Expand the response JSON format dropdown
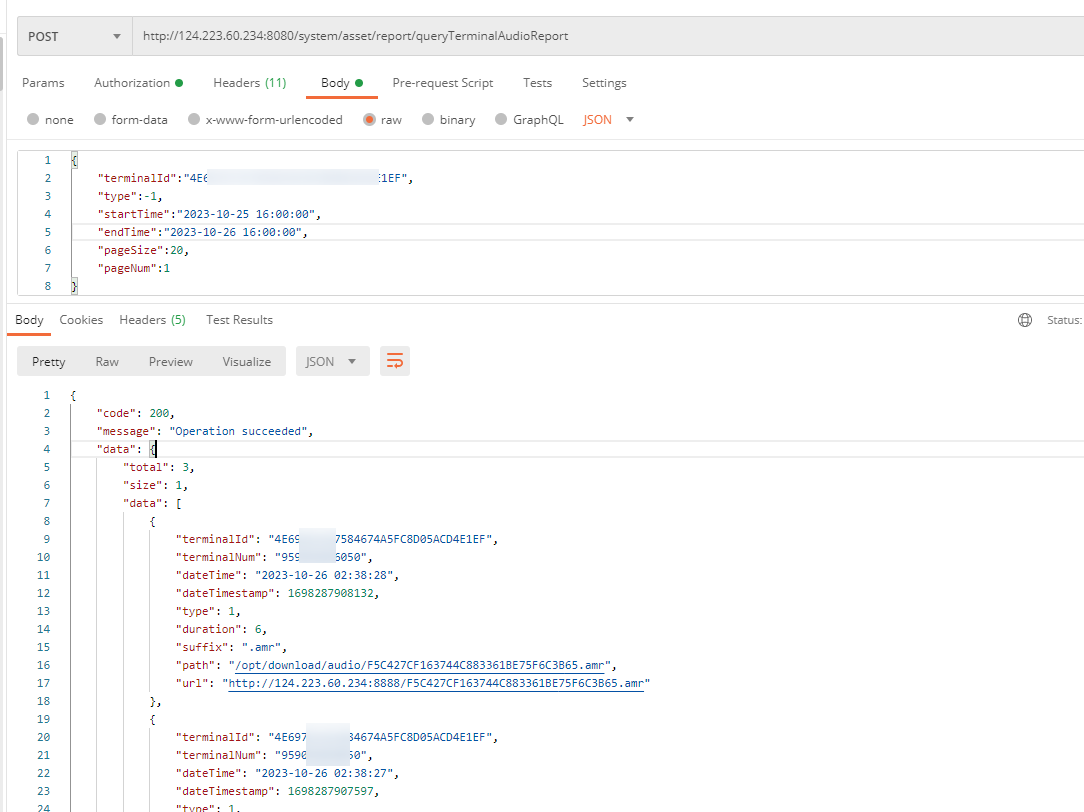1084x812 pixels. 332,362
